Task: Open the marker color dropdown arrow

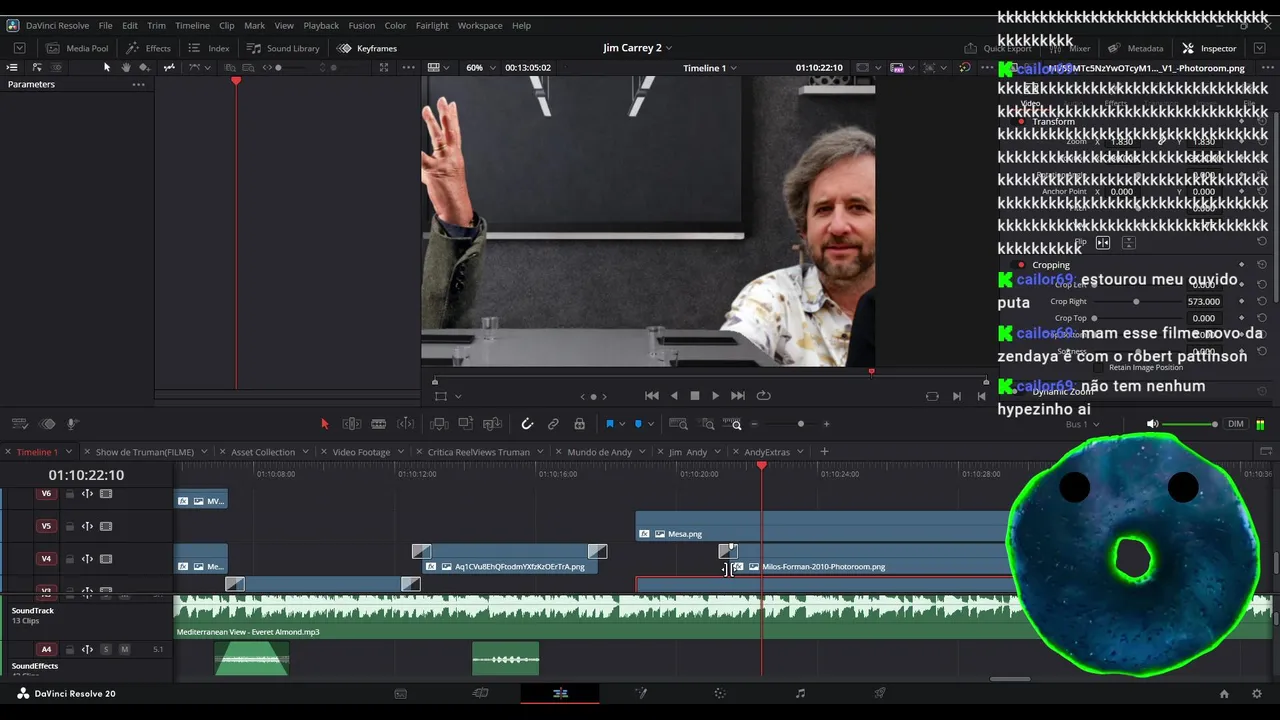Action: click(x=650, y=424)
